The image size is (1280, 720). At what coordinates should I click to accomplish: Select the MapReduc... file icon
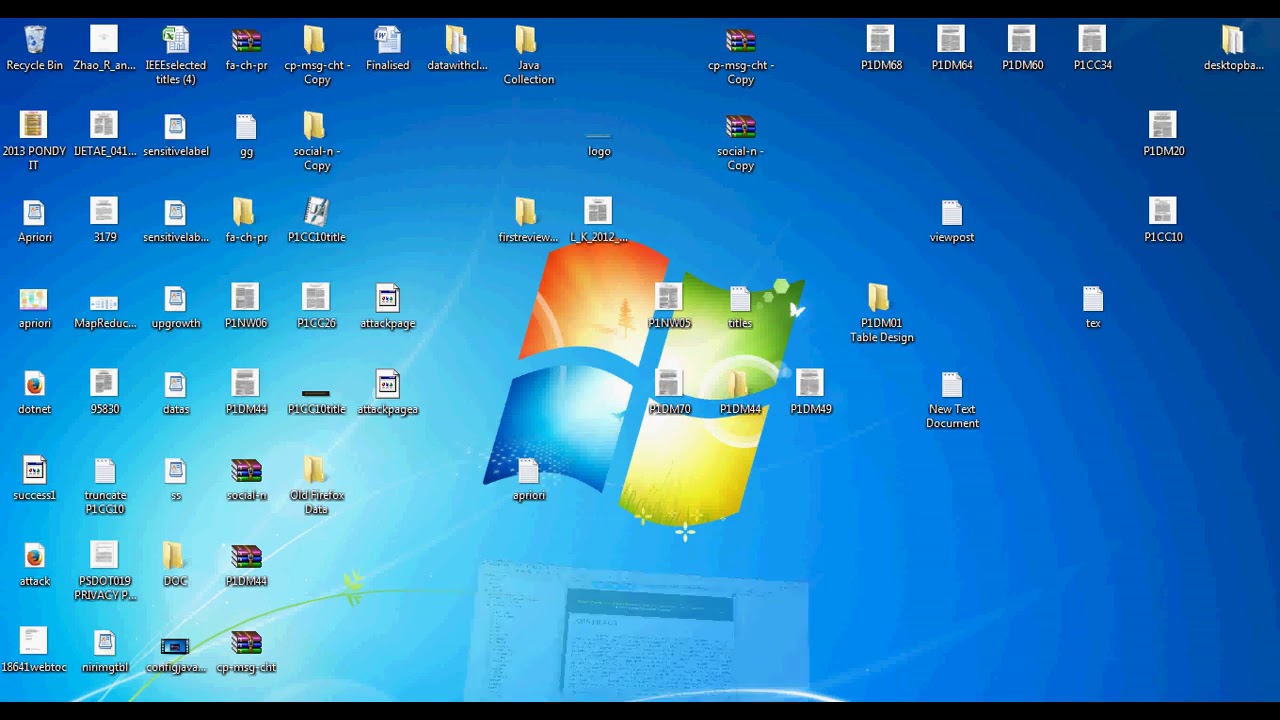[104, 302]
